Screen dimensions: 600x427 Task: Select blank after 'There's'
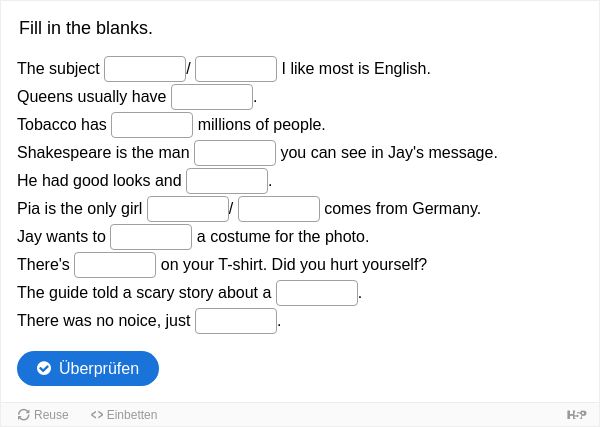115,265
